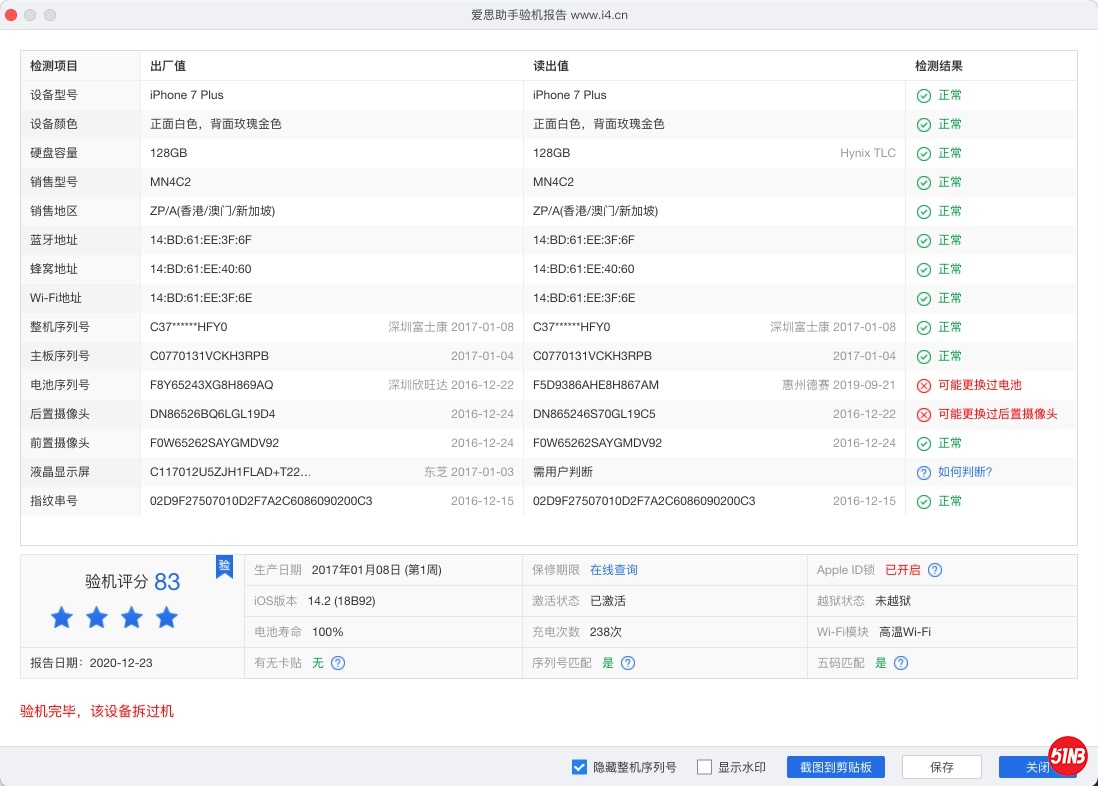Click the green check icon for 设备颜色

click(924, 125)
